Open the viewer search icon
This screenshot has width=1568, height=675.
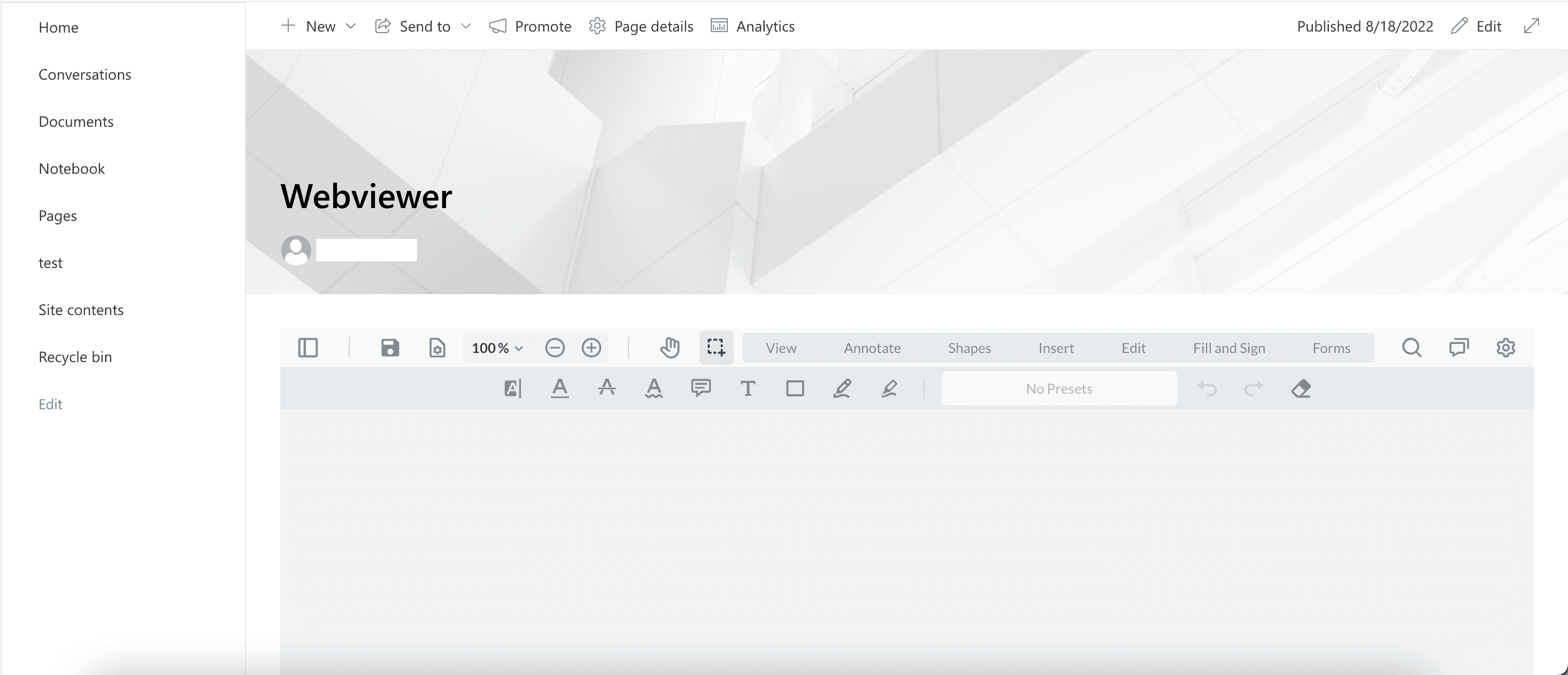click(x=1411, y=348)
